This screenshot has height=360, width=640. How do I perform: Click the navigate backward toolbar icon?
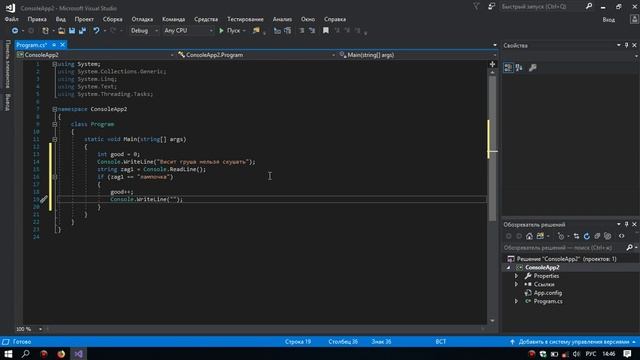pos(15,31)
